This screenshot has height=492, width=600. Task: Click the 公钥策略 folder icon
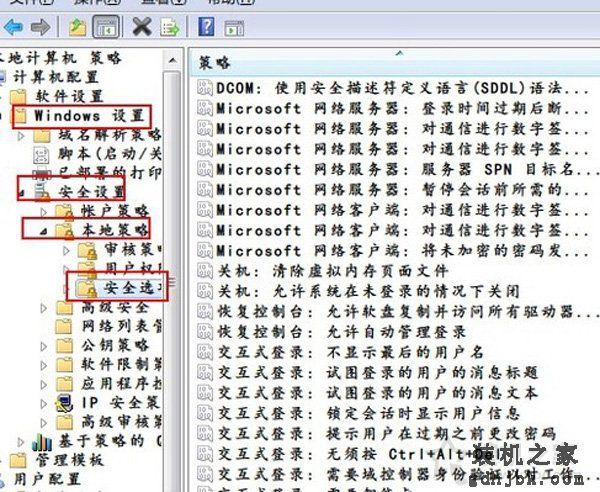(64, 345)
